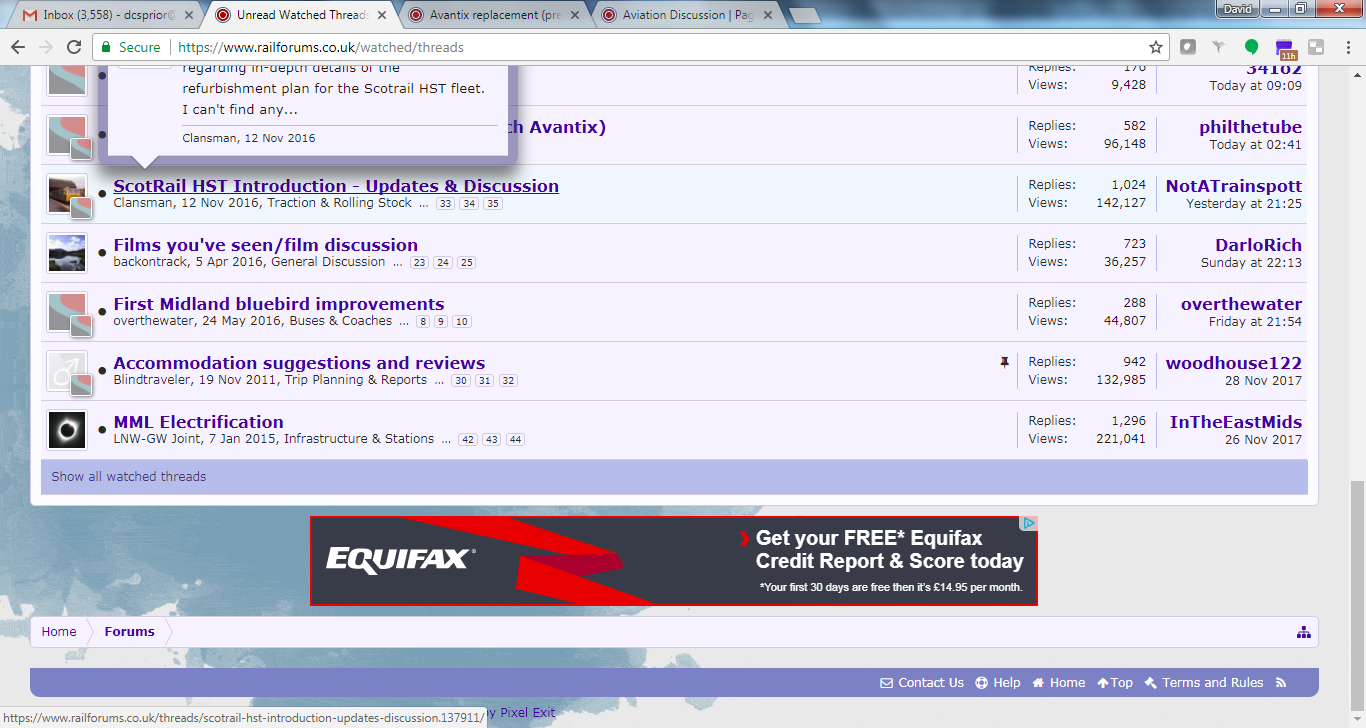Click the Forums breadcrumb
The image size is (1366, 728).
click(x=130, y=632)
